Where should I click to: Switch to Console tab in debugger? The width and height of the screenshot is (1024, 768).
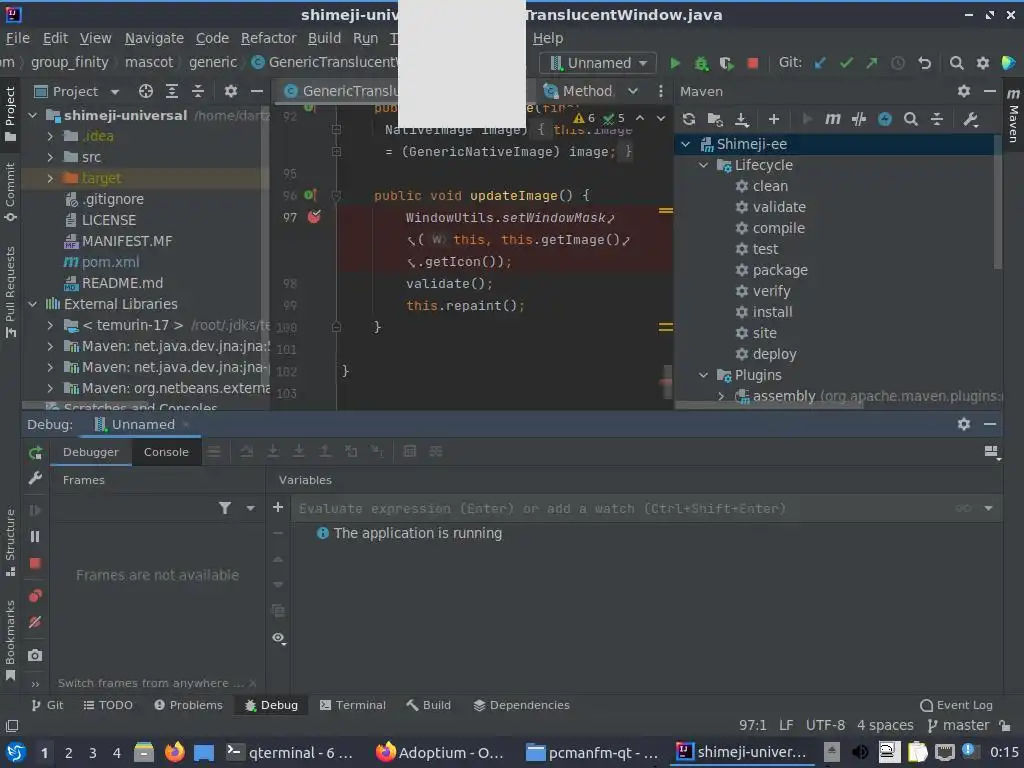pyautogui.click(x=166, y=452)
